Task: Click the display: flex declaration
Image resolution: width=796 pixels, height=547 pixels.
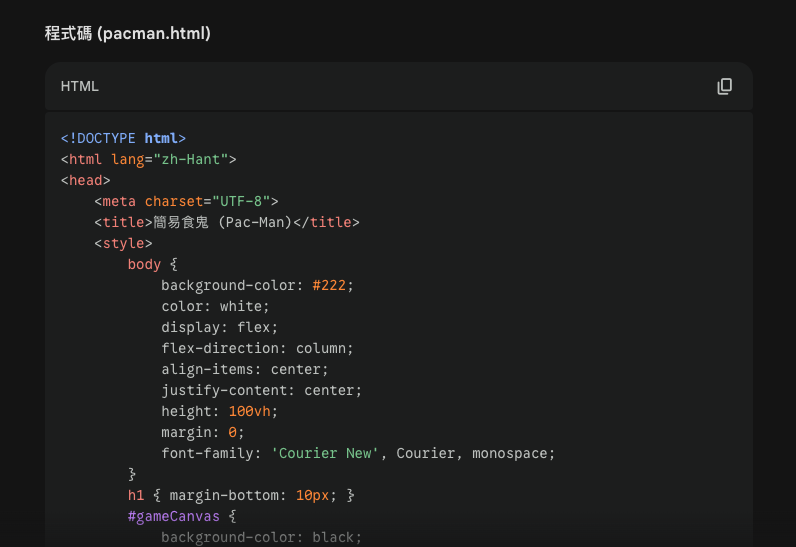Action: pyautogui.click(x=219, y=327)
